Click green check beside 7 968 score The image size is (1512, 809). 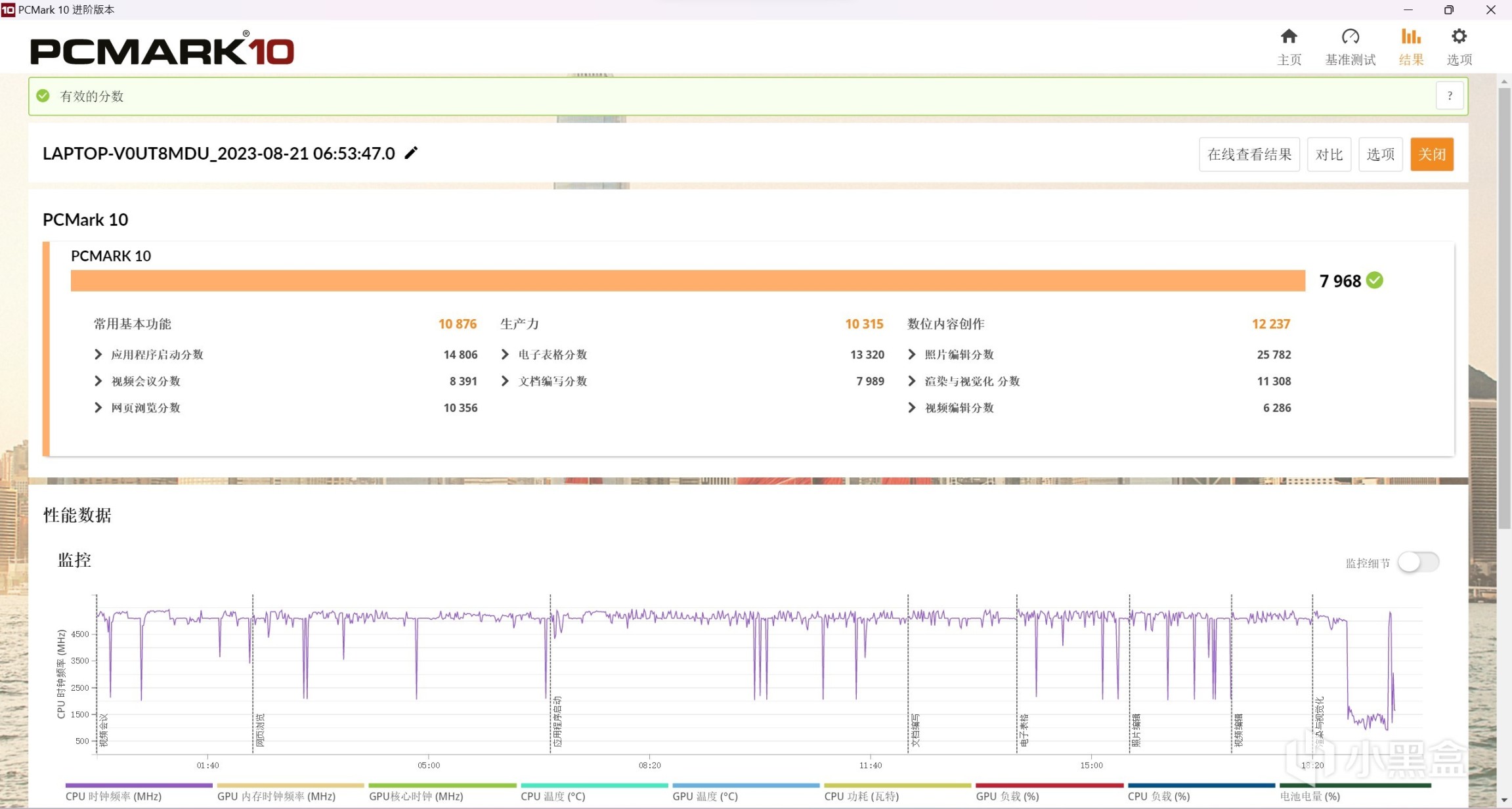pos(1374,280)
